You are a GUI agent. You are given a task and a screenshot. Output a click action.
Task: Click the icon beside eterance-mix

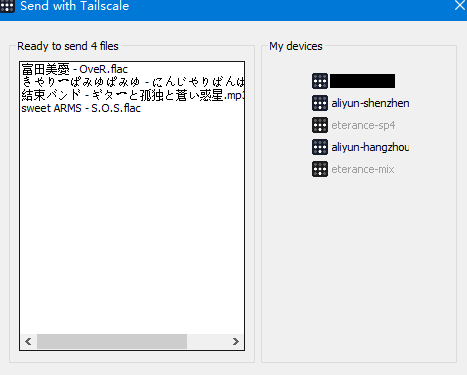320,169
